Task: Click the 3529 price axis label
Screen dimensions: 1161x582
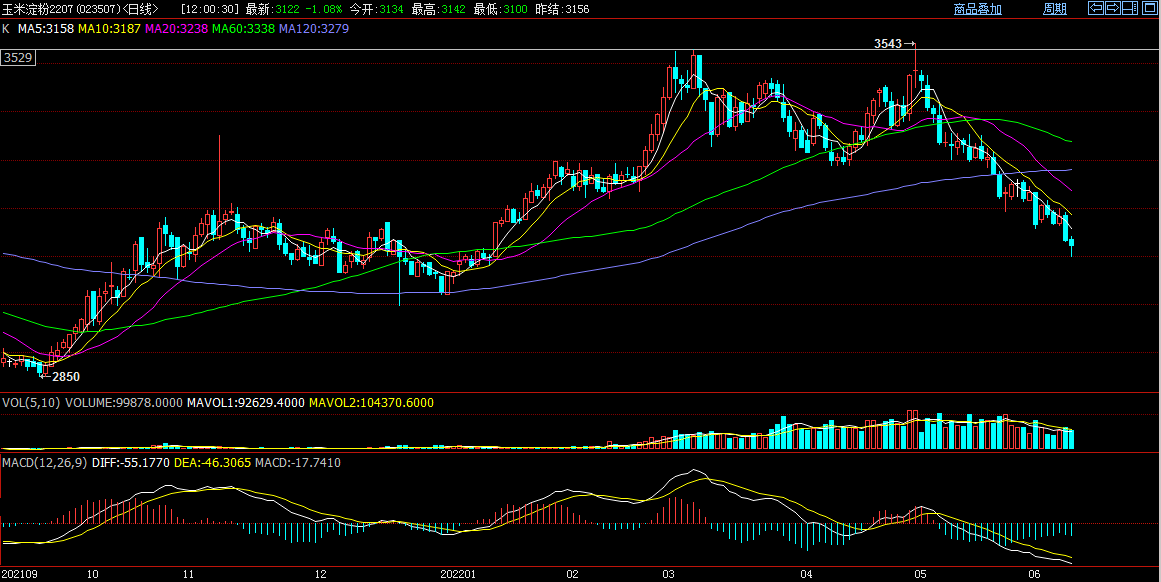Action: tap(18, 58)
